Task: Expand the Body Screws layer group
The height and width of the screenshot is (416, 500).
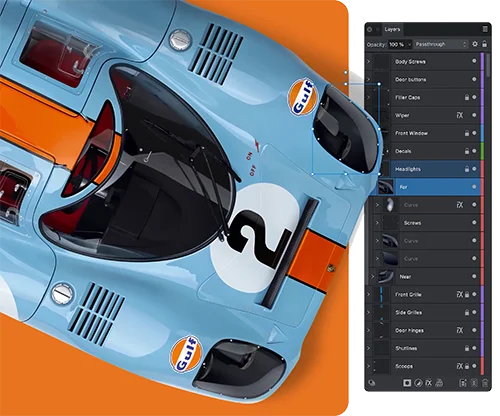Action: click(x=369, y=62)
